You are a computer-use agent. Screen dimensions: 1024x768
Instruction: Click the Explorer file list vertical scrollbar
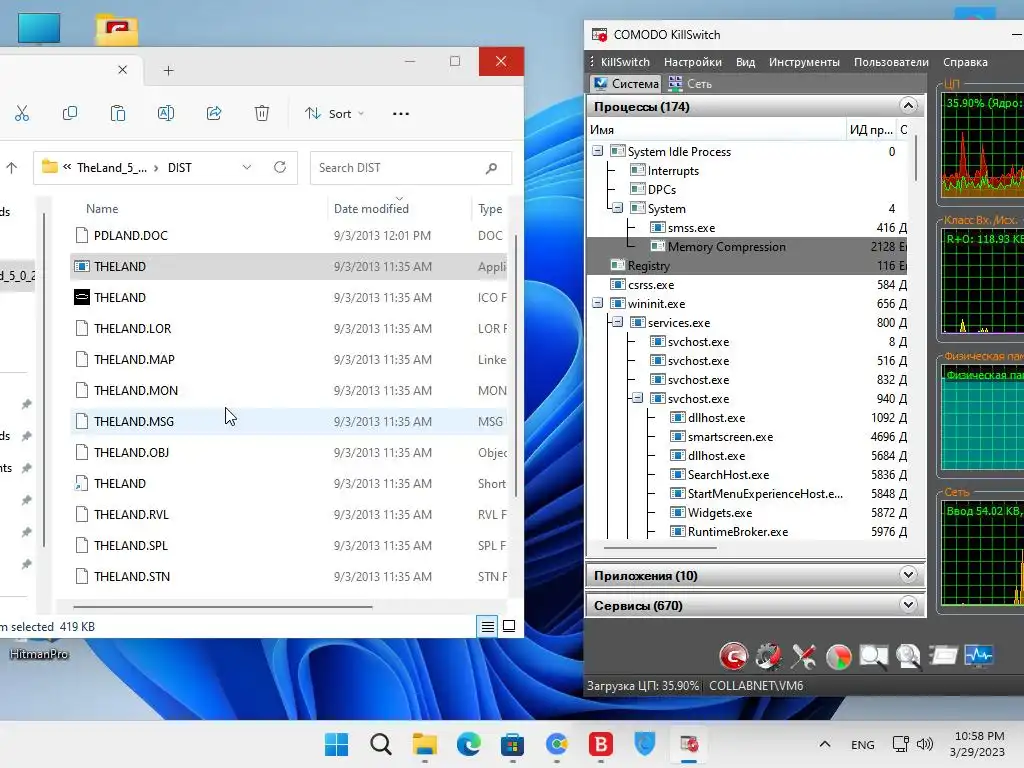coord(516,366)
